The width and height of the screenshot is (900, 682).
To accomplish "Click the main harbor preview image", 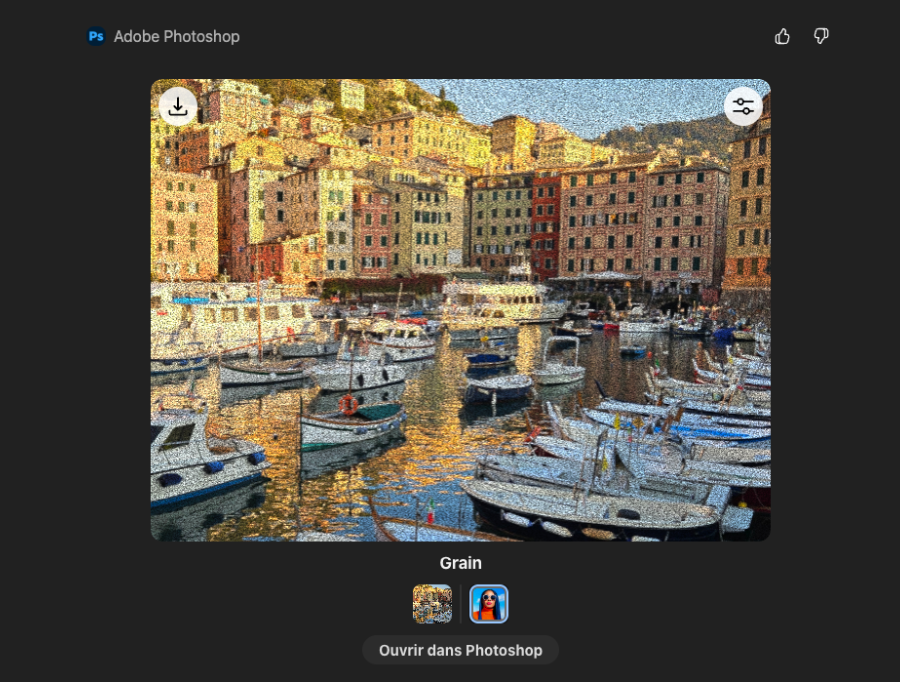I will pyautogui.click(x=460, y=310).
